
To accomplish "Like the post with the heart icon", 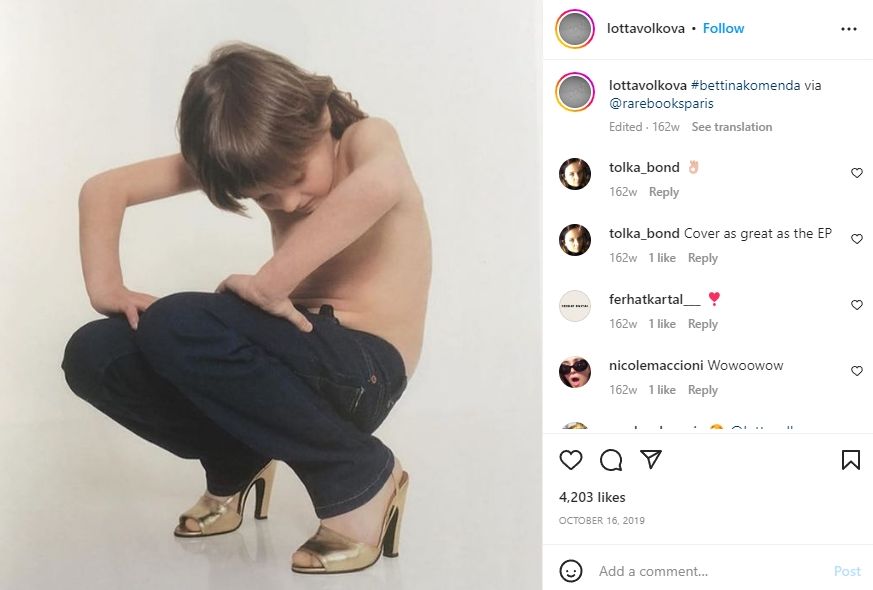I will coord(571,460).
